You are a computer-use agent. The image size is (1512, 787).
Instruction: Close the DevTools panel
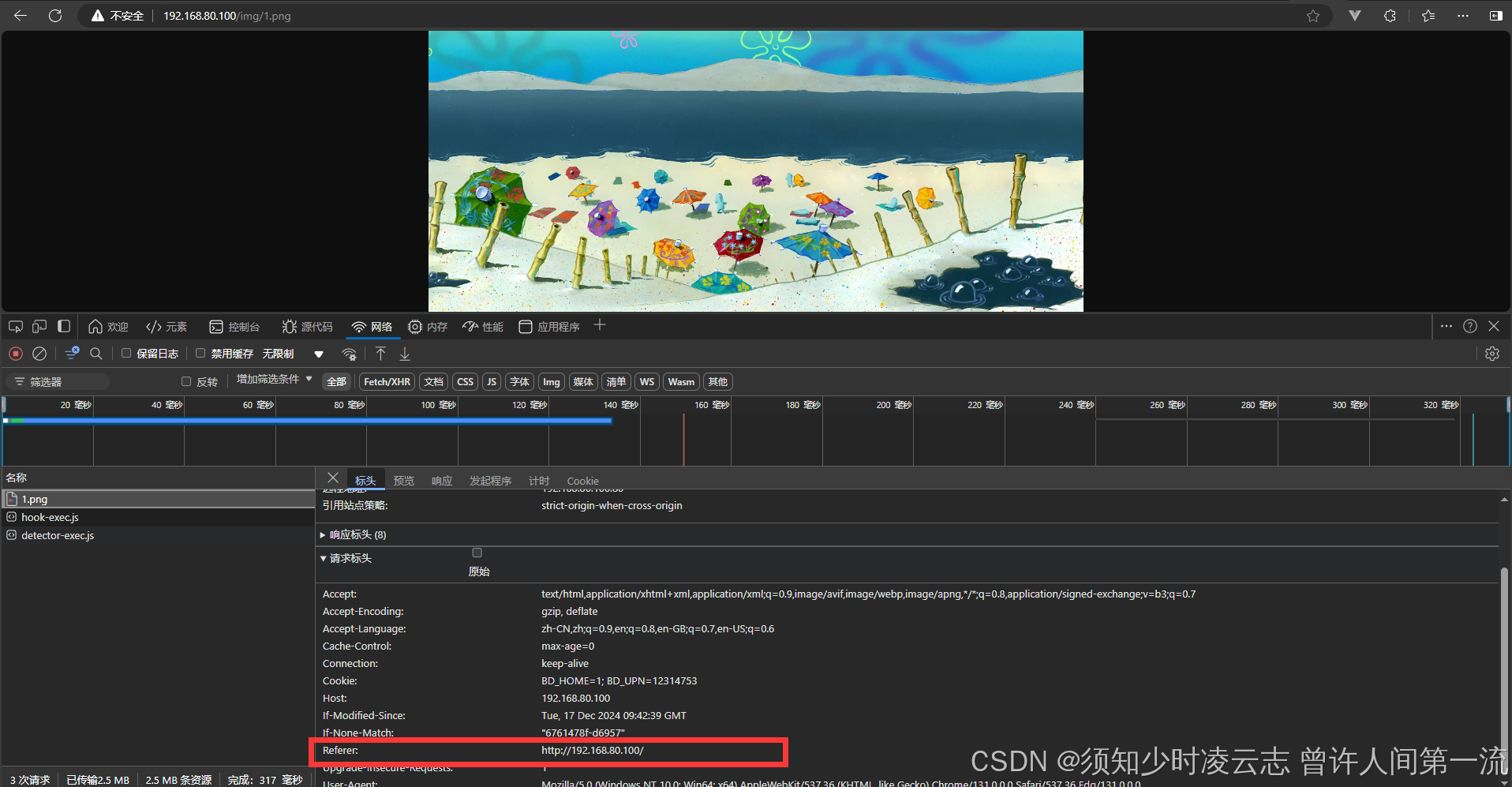point(1494,326)
